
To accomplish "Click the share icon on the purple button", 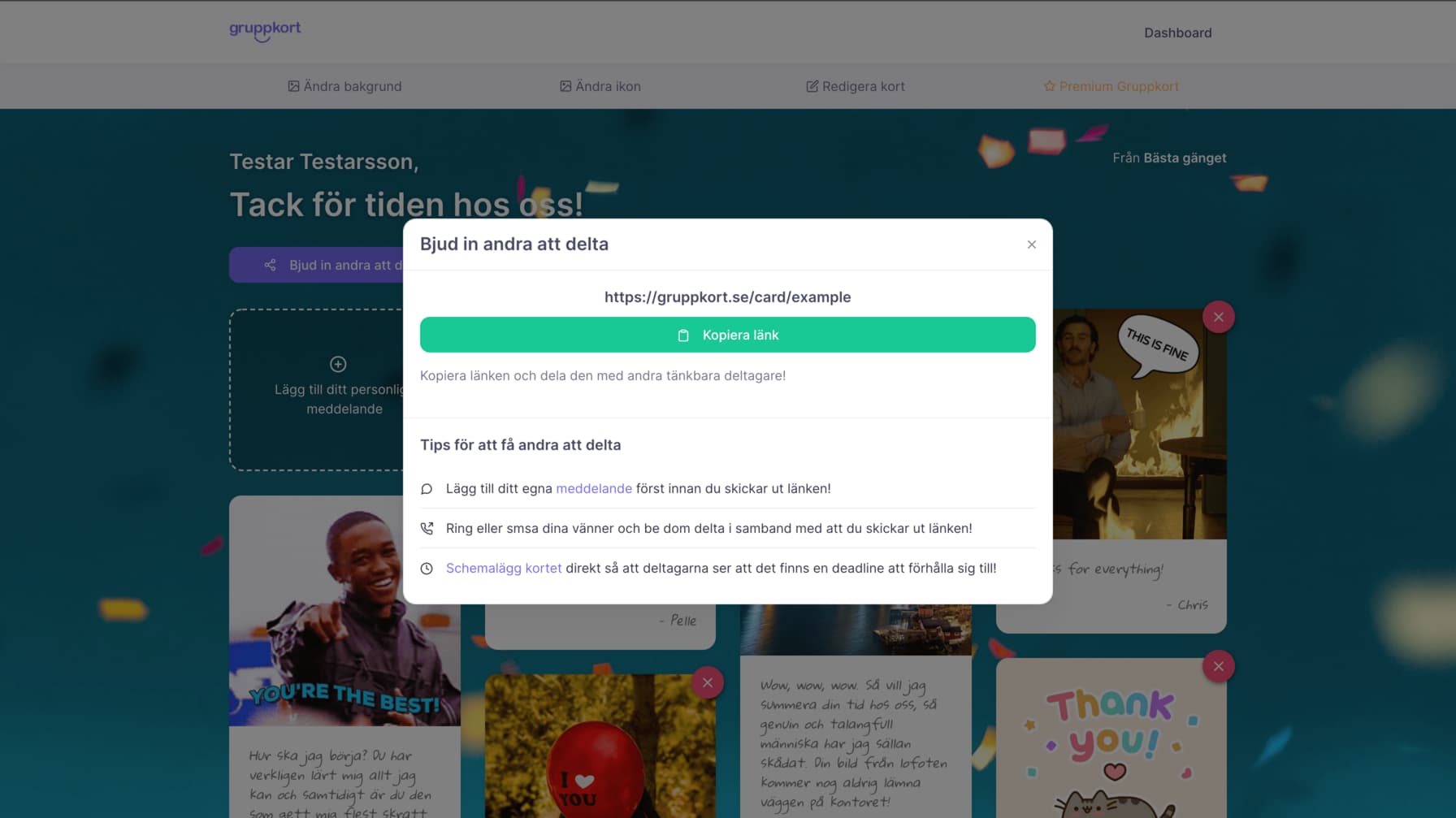I will coord(270,265).
